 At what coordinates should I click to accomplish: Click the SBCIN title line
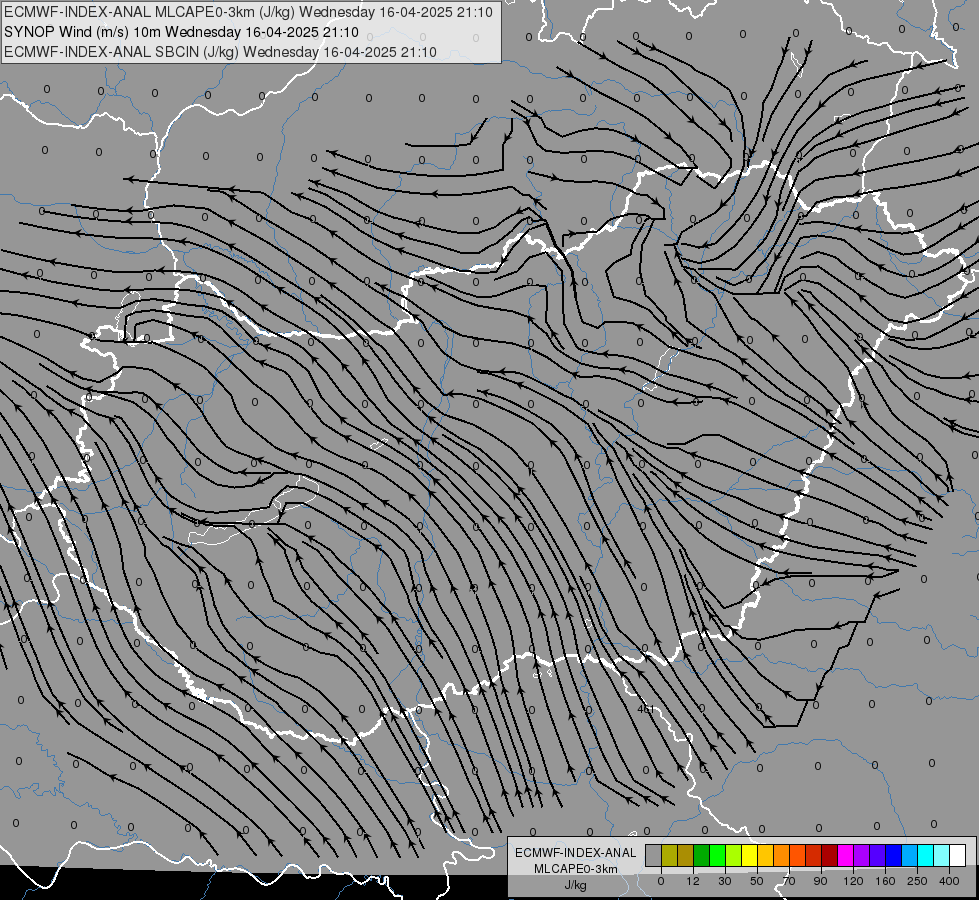[x=220, y=52]
